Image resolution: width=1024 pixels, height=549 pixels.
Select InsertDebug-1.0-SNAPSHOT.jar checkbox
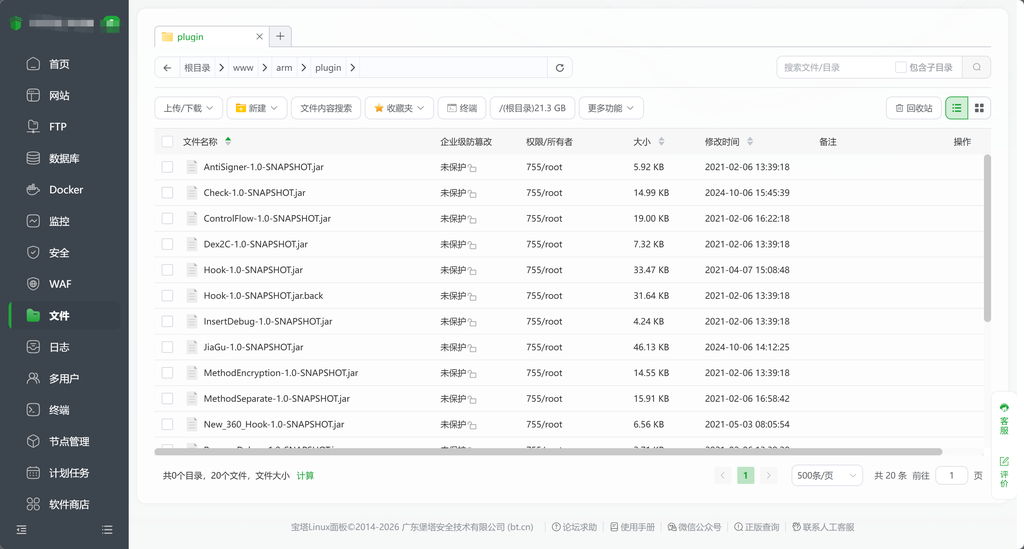167,321
